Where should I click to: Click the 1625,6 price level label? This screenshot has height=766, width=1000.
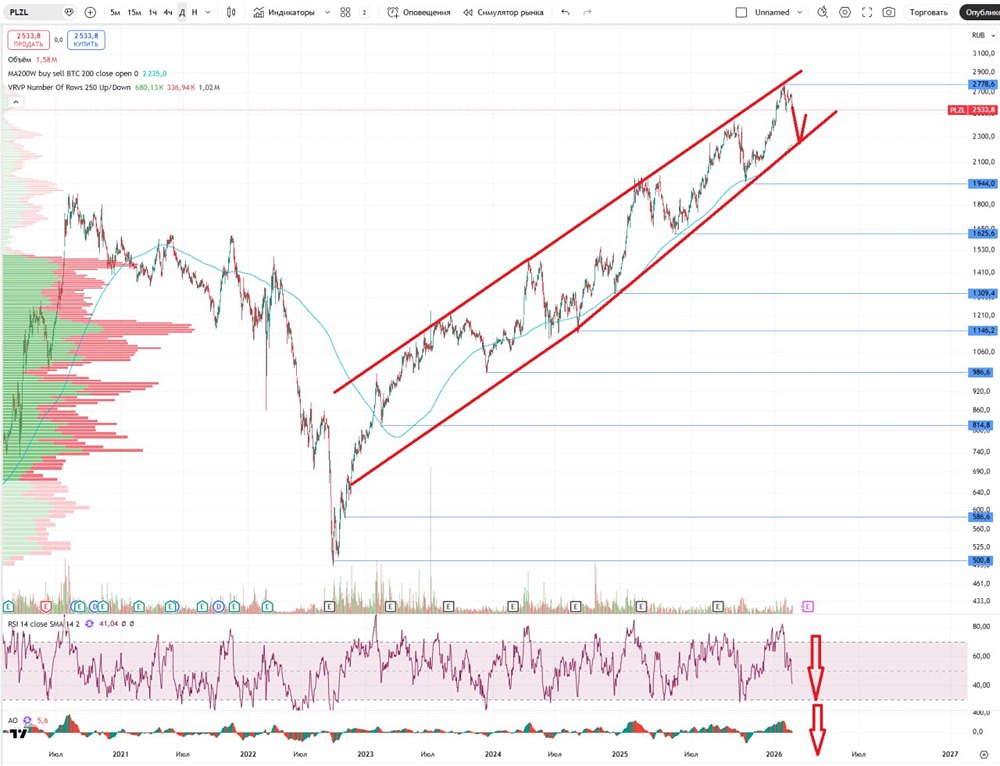[983, 233]
